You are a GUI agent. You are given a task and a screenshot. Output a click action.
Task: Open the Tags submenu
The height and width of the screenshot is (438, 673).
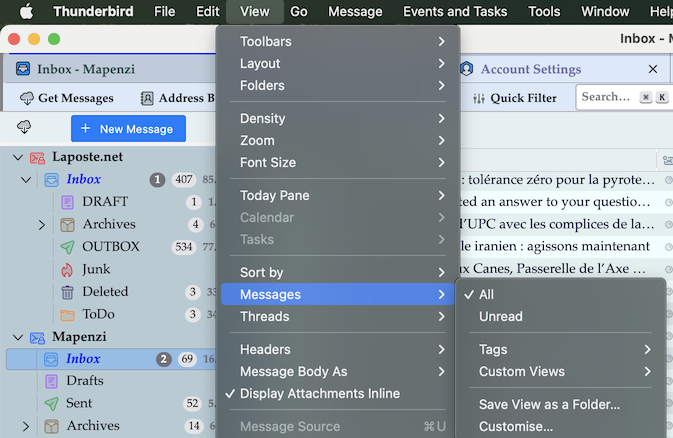coord(560,350)
